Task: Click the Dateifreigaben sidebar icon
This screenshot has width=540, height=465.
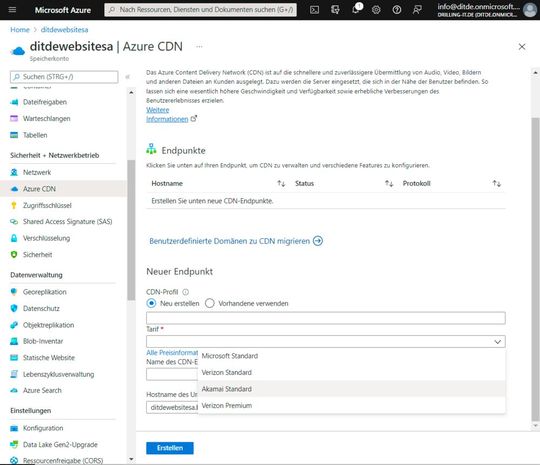Action: (14, 102)
